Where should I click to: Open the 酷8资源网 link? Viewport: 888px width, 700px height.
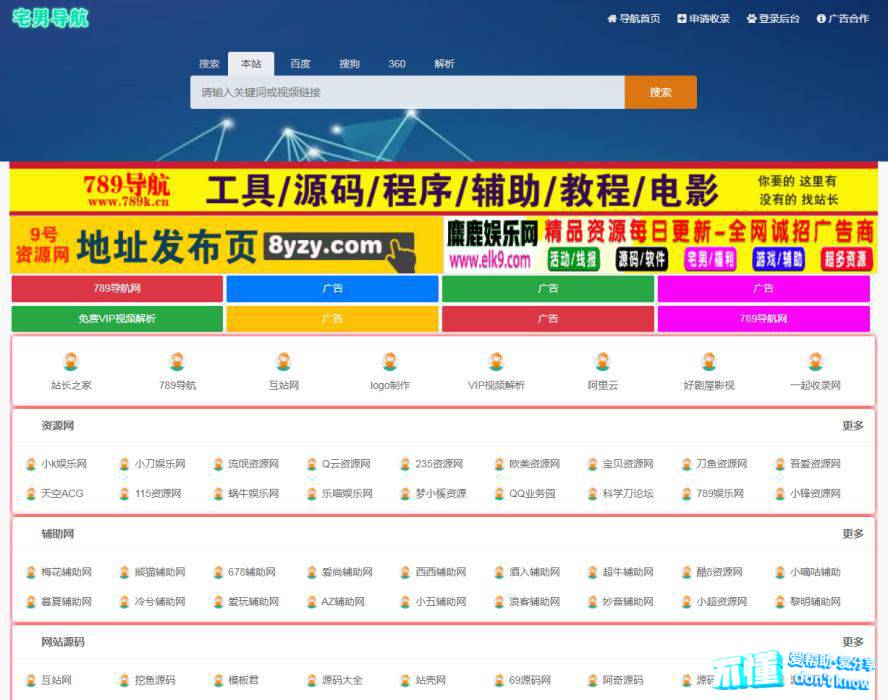point(719,572)
